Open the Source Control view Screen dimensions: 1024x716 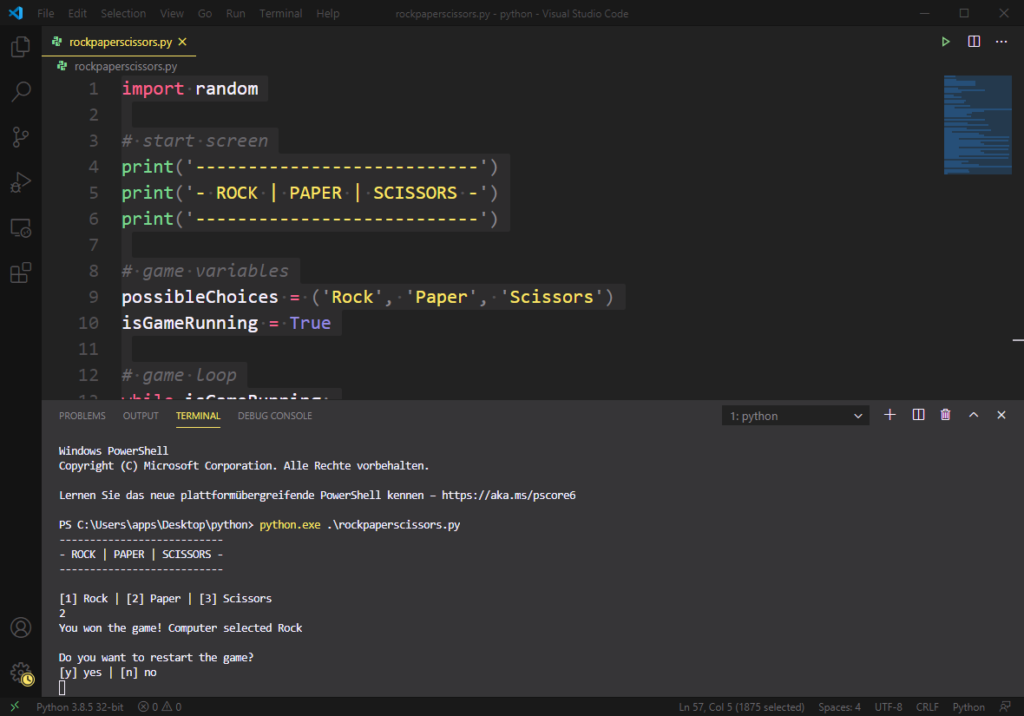20,137
